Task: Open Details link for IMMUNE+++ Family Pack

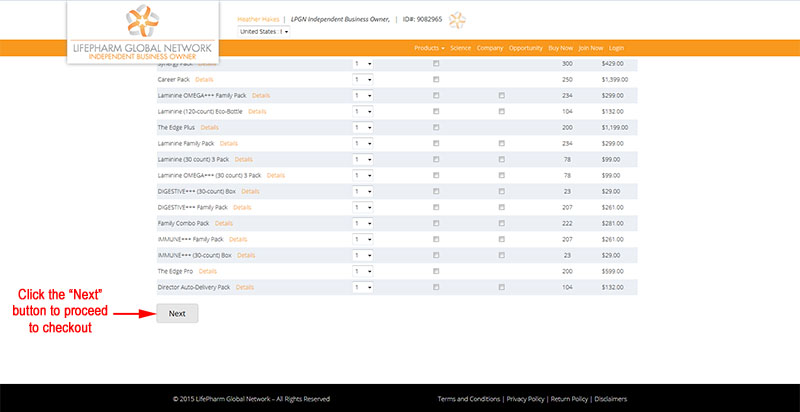Action: [238, 239]
